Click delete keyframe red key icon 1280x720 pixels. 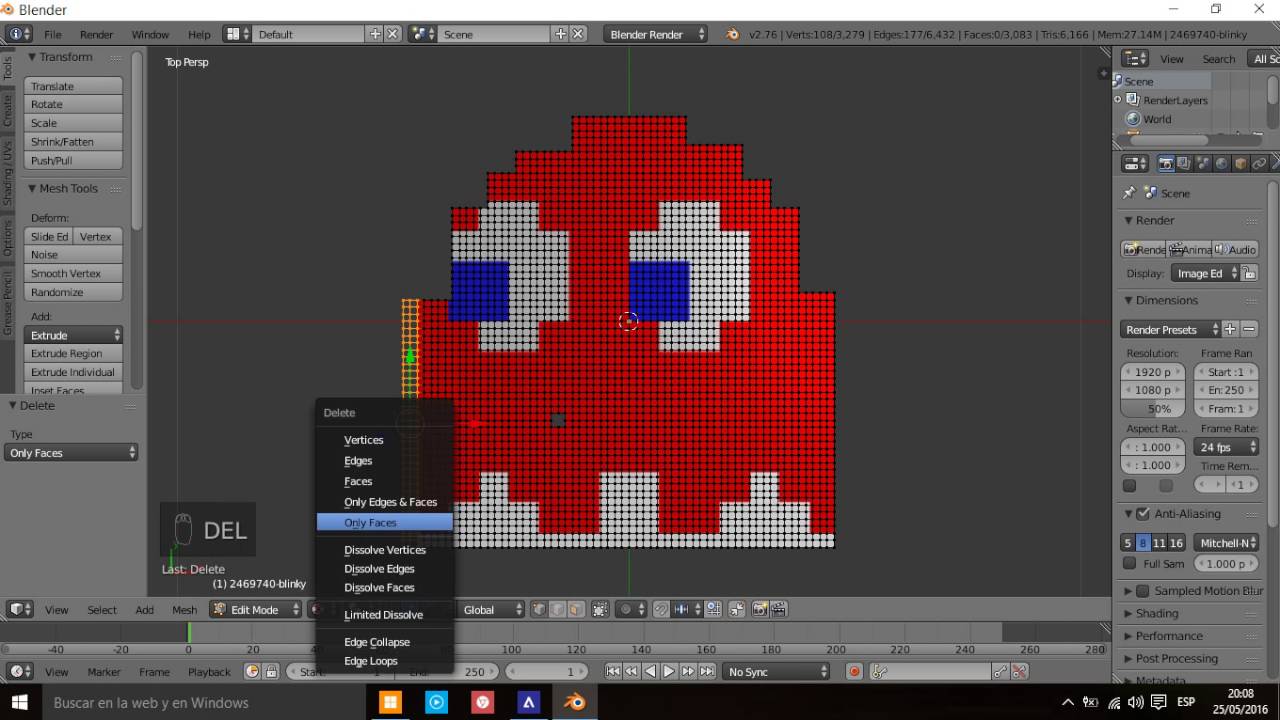click(1018, 672)
